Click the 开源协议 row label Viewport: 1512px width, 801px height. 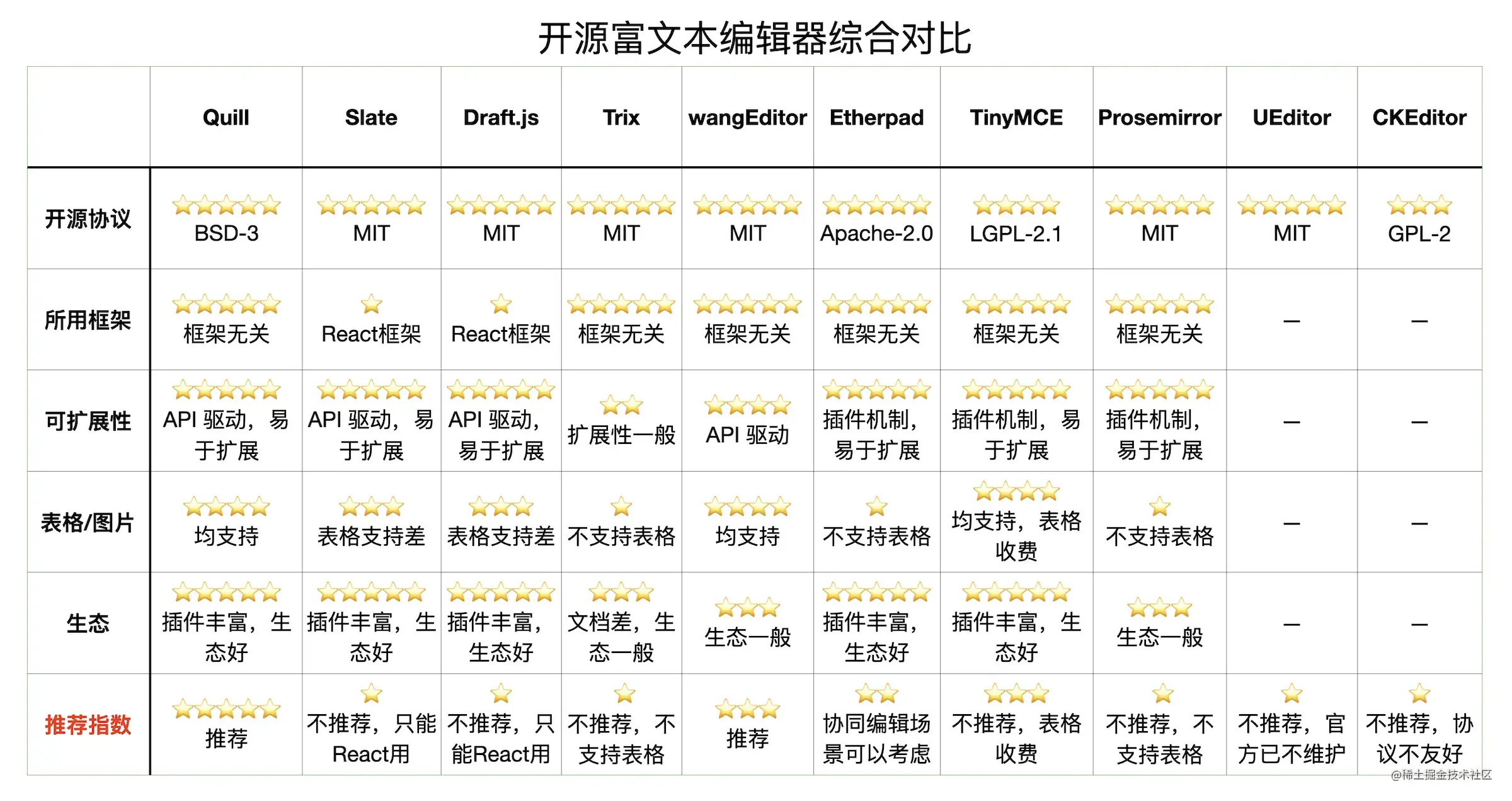click(x=88, y=219)
